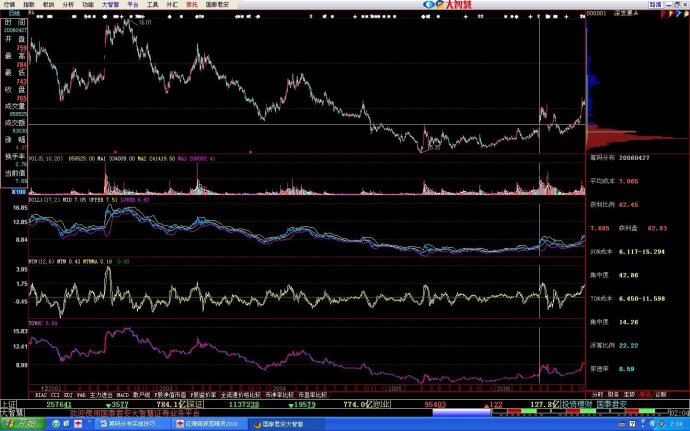This screenshot has width=690, height=431.
Task: Select the BIAS indicator tab
Action: [x=41, y=396]
